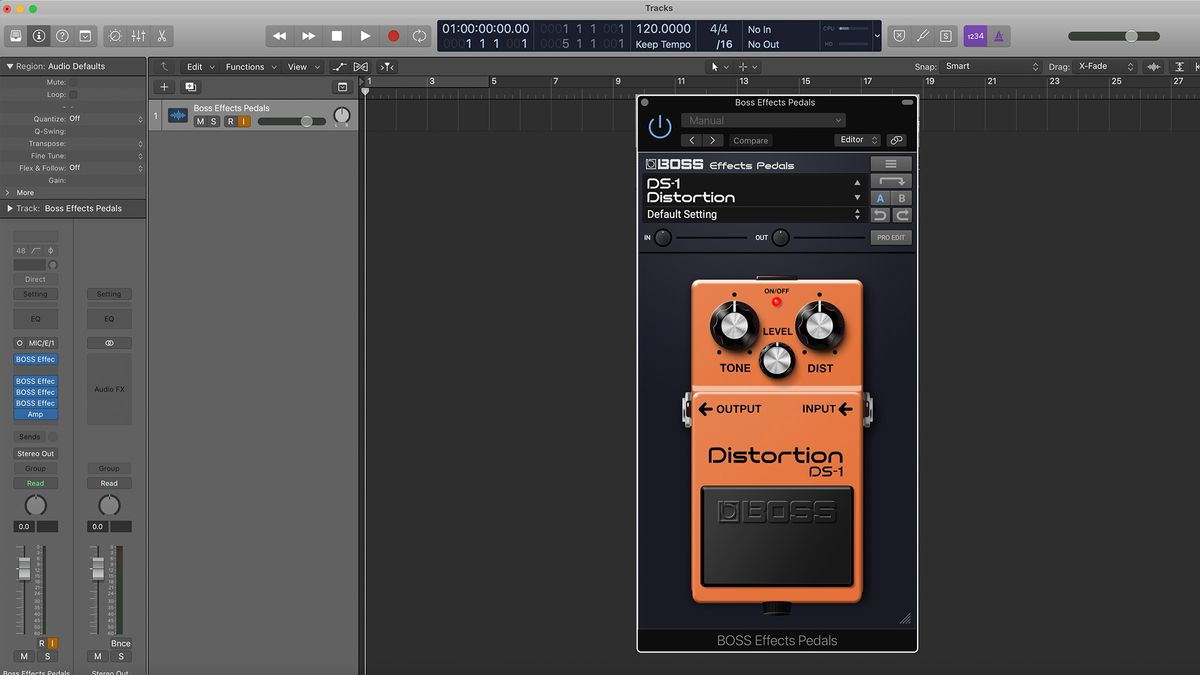1200x675 pixels.
Task: Open the Snap mode dropdown set to Smart
Action: pyautogui.click(x=990, y=66)
